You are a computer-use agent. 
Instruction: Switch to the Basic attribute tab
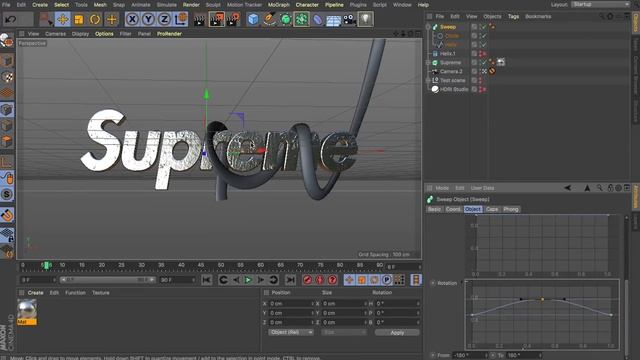[434, 209]
